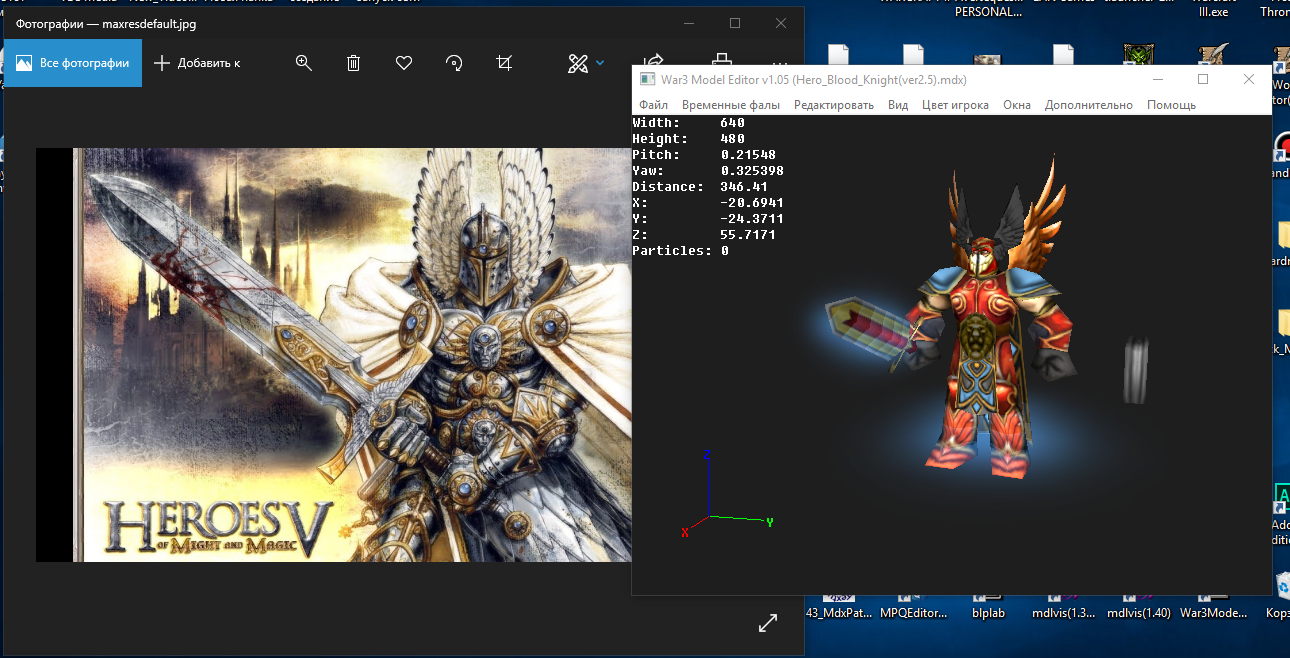Click the Particles: 0 readout
1290x658 pixels.
pos(681,251)
